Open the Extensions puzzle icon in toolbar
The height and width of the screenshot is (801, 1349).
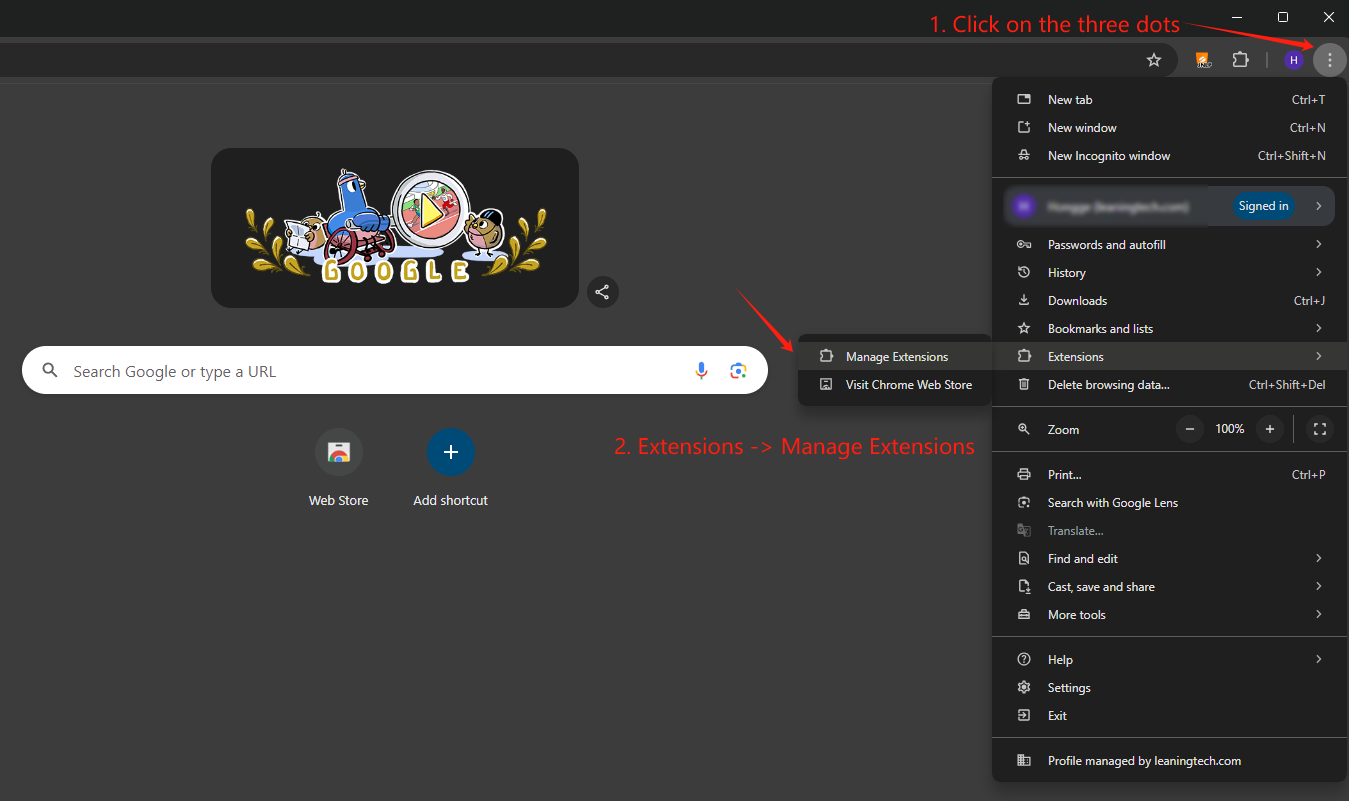point(1240,60)
